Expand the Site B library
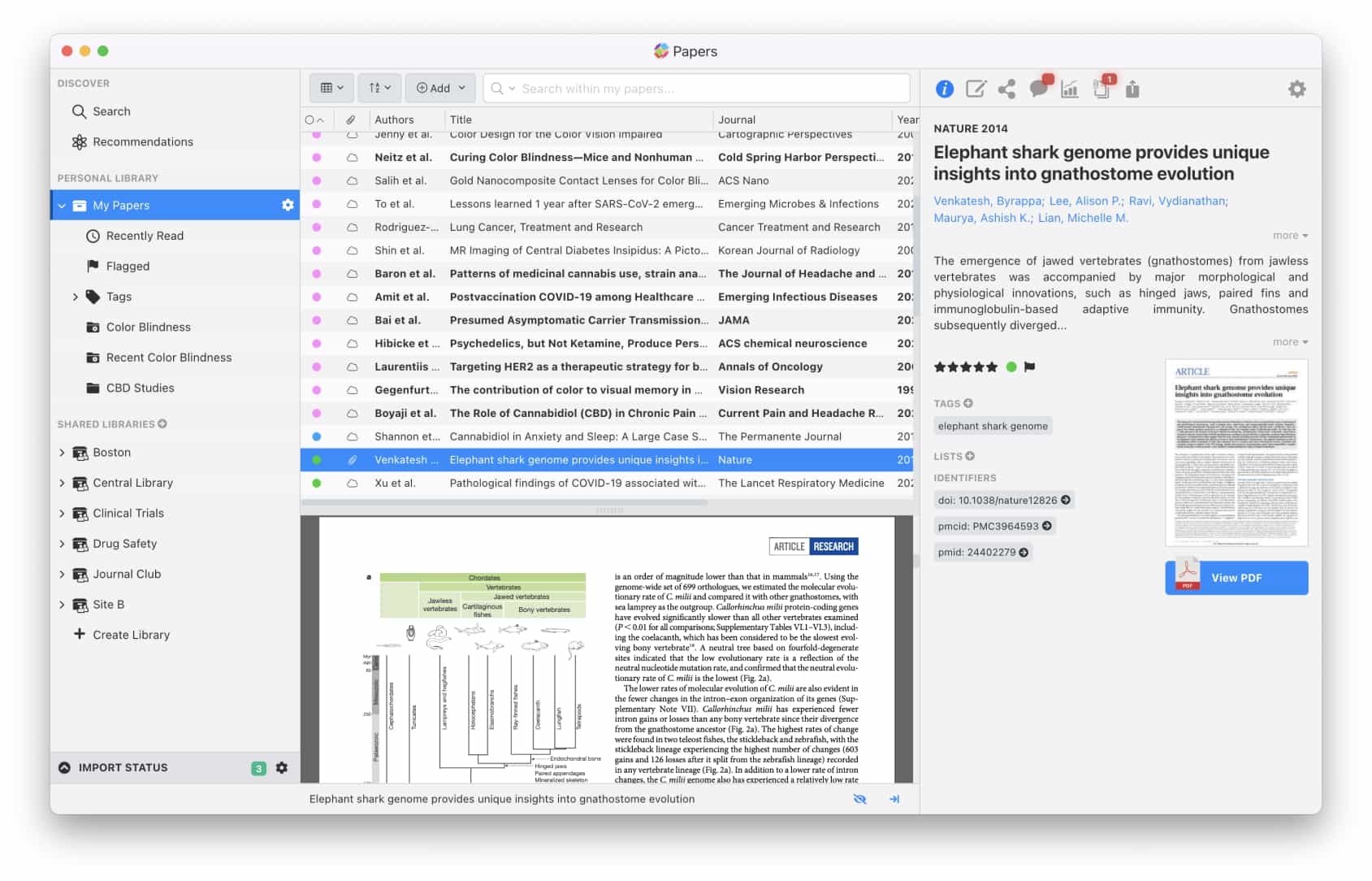The height and width of the screenshot is (881, 1372). point(62,605)
